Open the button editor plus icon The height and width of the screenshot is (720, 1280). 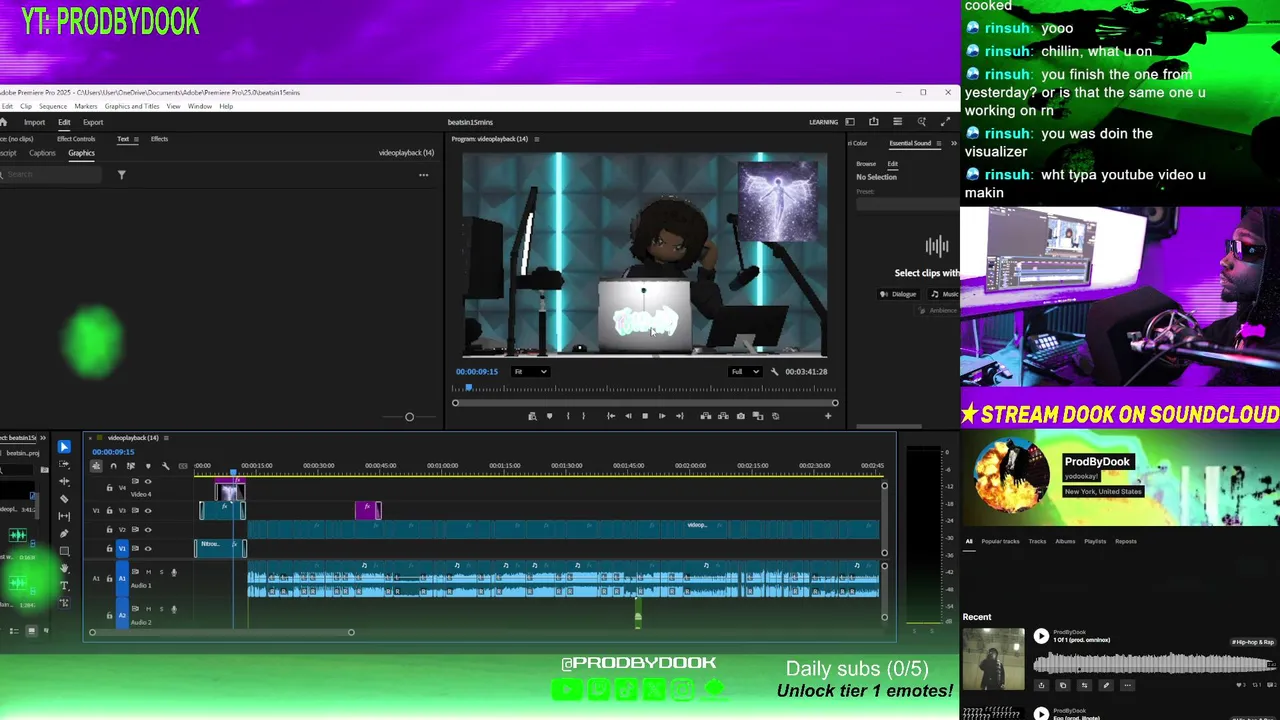(828, 416)
